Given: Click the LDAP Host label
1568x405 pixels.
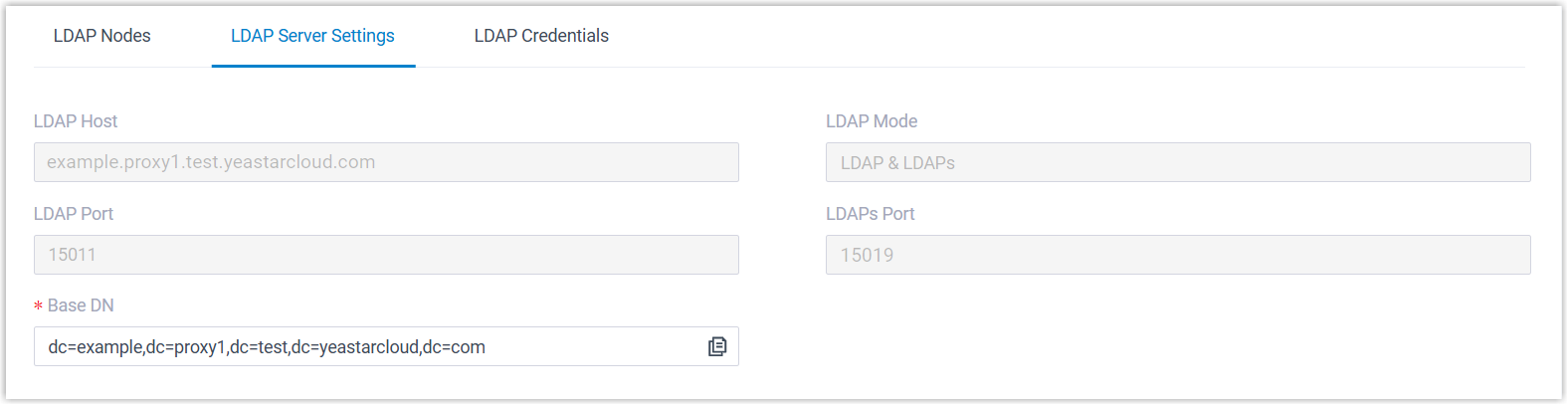Looking at the screenshot, I should (76, 121).
